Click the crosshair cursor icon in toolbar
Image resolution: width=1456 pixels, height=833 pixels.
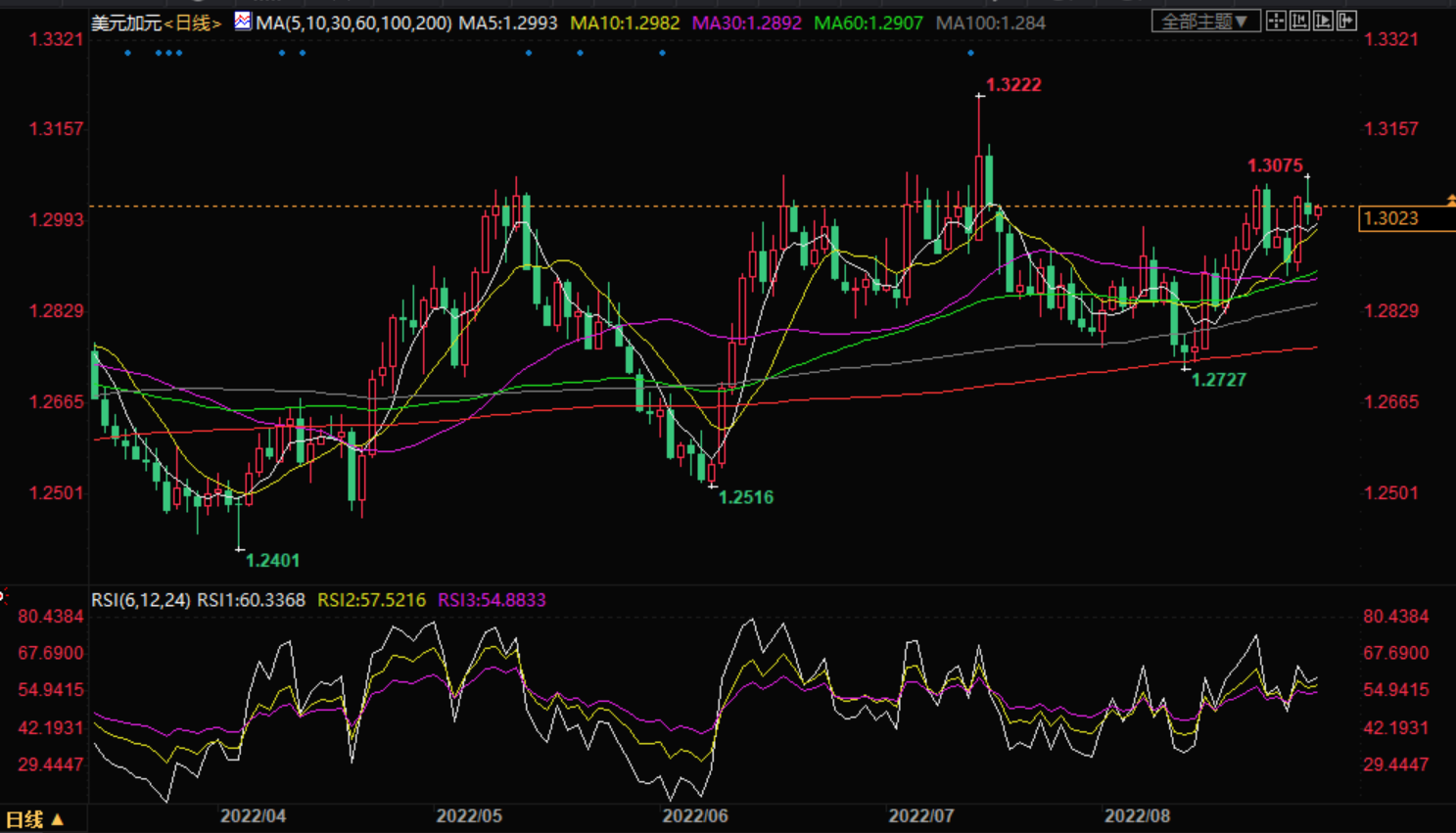click(1276, 21)
